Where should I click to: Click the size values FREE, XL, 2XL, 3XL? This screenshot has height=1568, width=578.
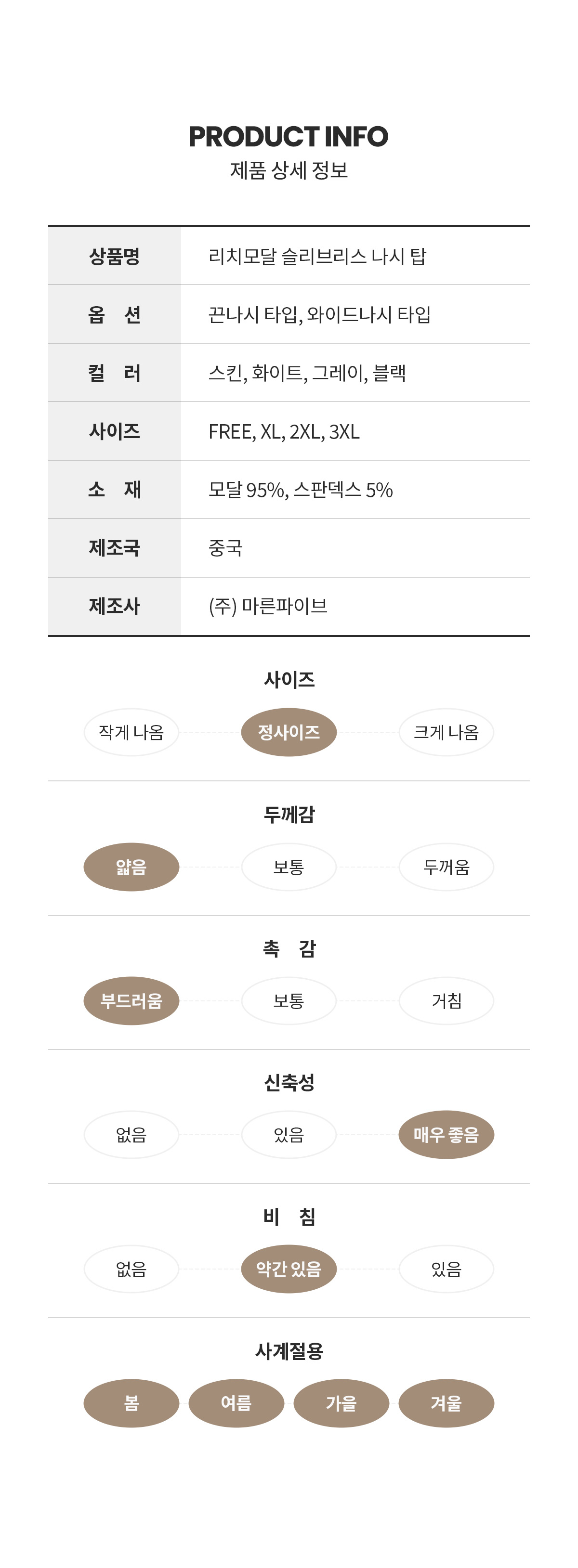(x=284, y=431)
